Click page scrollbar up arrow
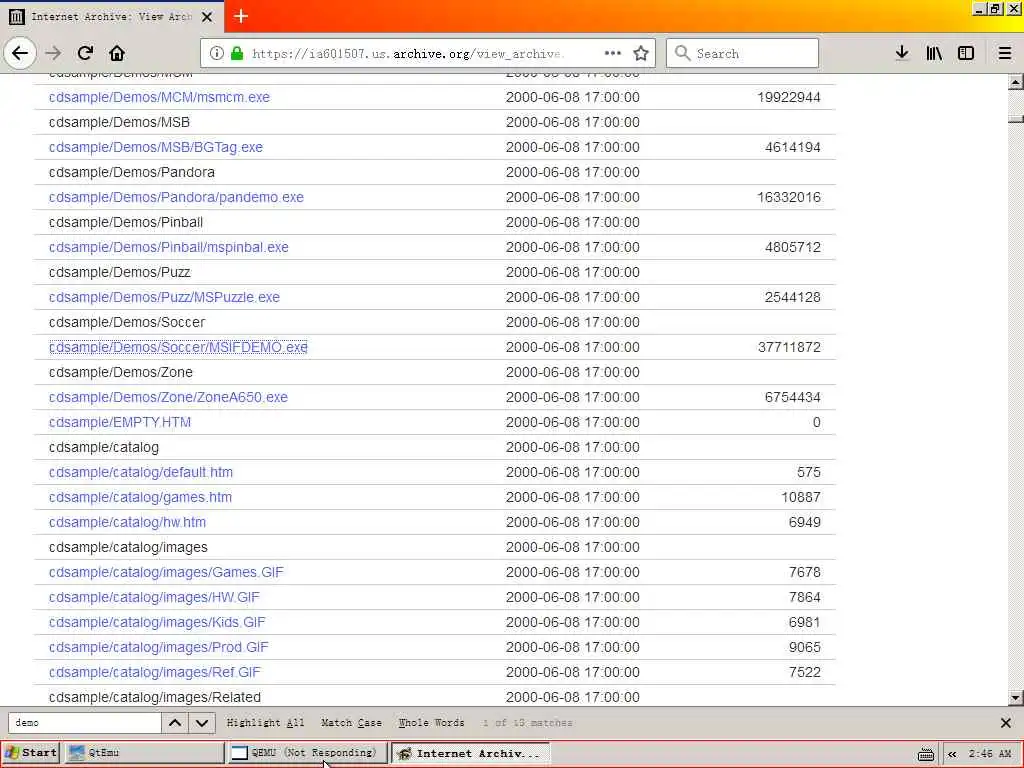1024x768 pixels. point(1015,82)
